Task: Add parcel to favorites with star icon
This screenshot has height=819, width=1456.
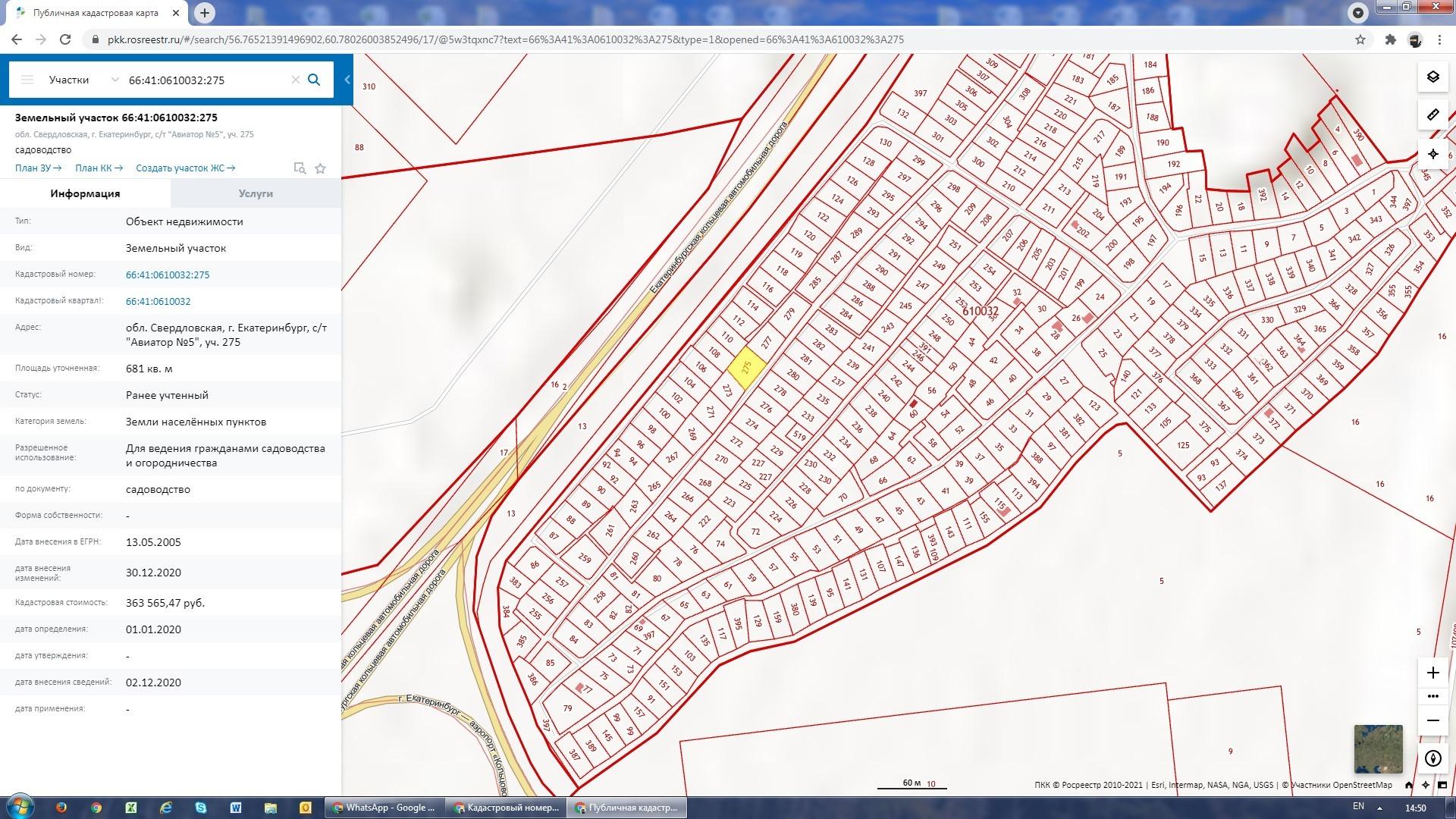Action: tap(320, 168)
